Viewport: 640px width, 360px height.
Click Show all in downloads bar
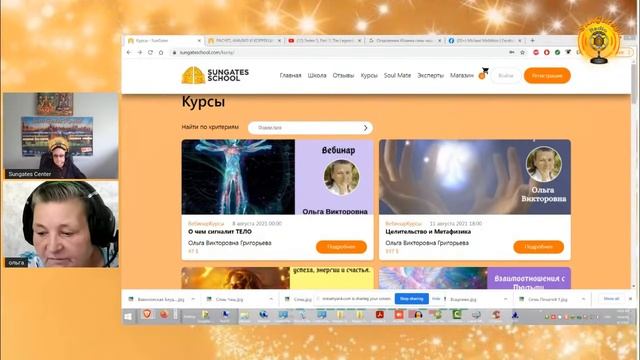click(611, 299)
